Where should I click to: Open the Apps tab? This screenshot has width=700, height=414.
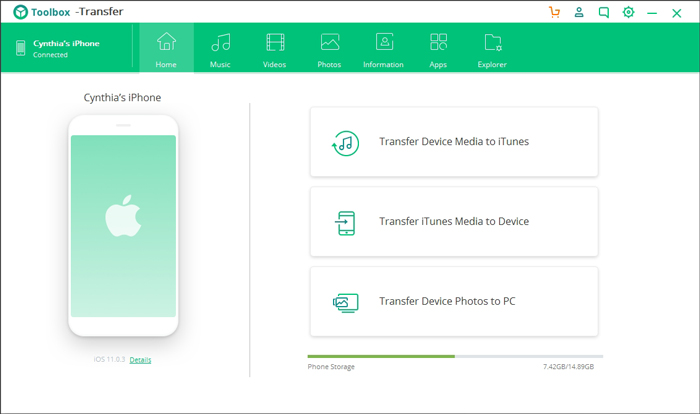(438, 48)
